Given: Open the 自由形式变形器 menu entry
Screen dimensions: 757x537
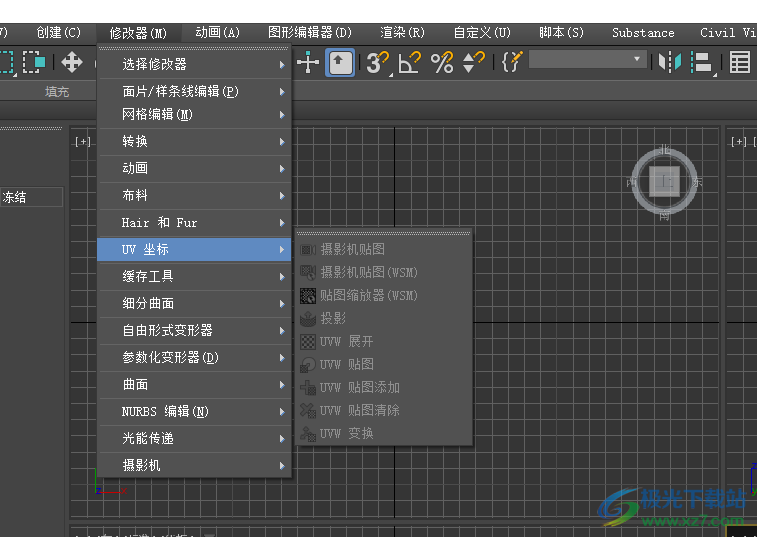Looking at the screenshot, I should point(195,331).
